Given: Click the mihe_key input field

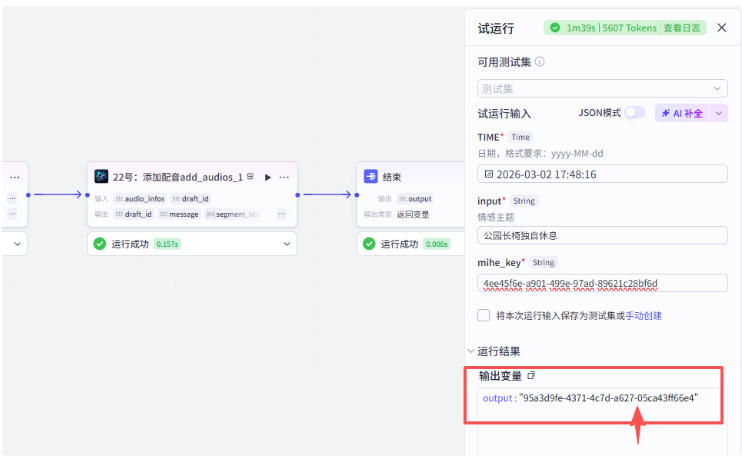Looking at the screenshot, I should [602, 283].
